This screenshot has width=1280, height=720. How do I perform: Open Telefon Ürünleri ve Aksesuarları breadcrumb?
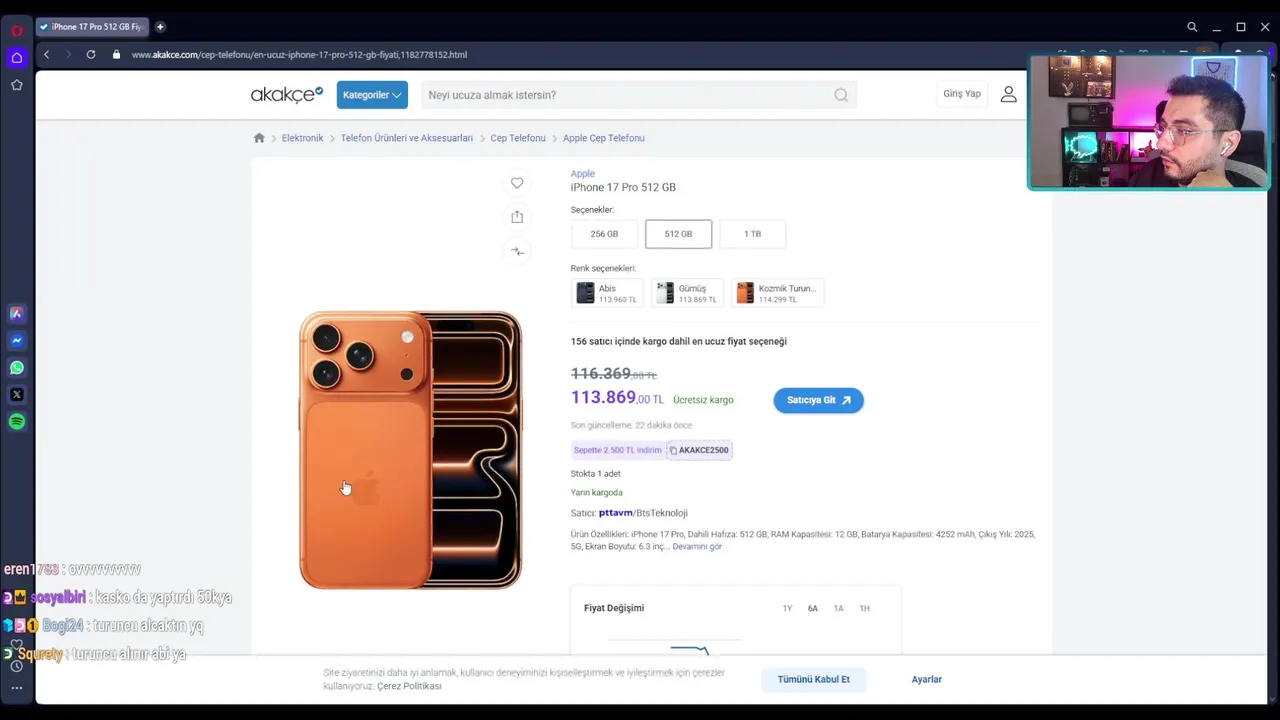click(407, 138)
